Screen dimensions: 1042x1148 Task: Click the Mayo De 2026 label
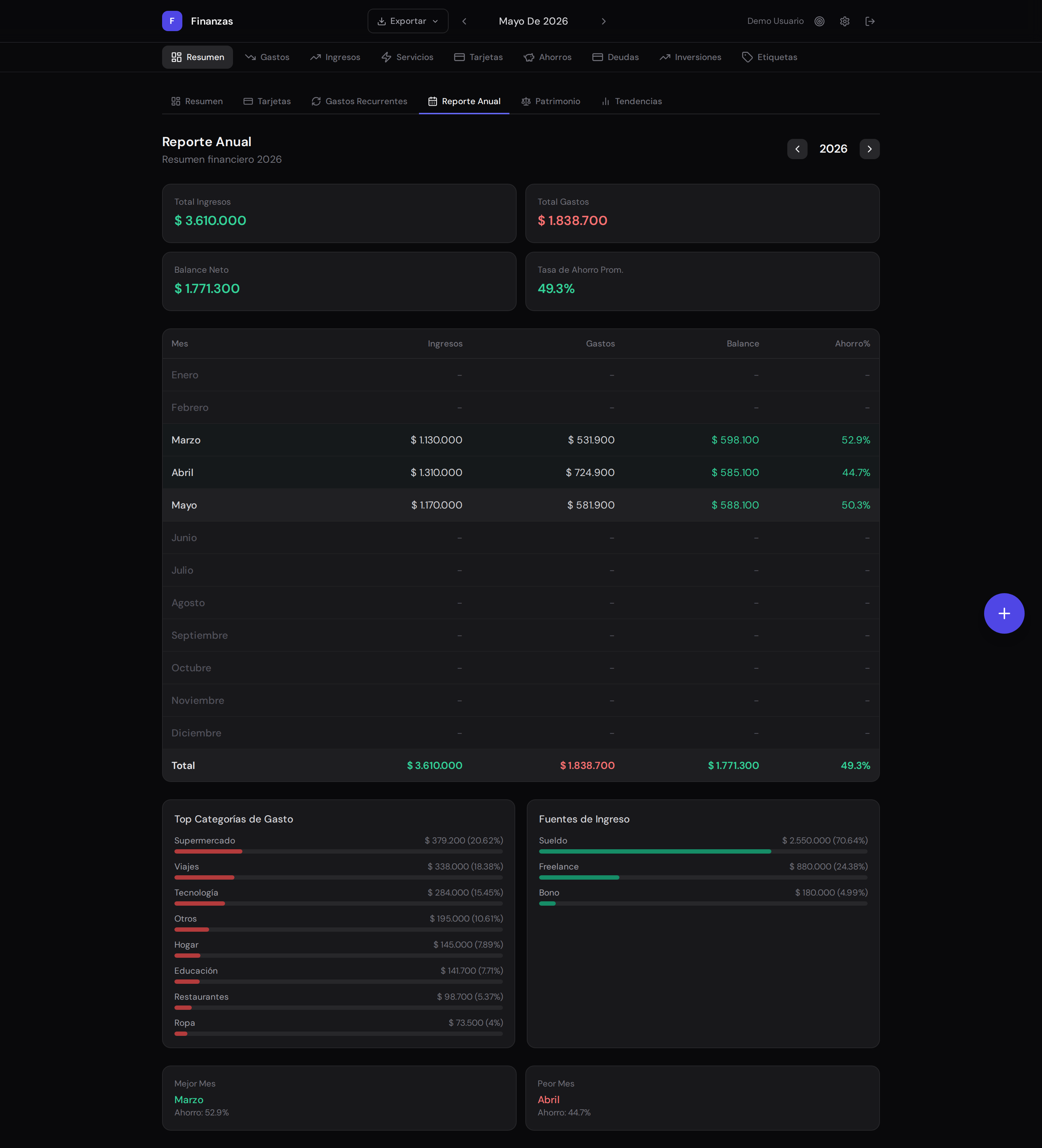pos(533,21)
